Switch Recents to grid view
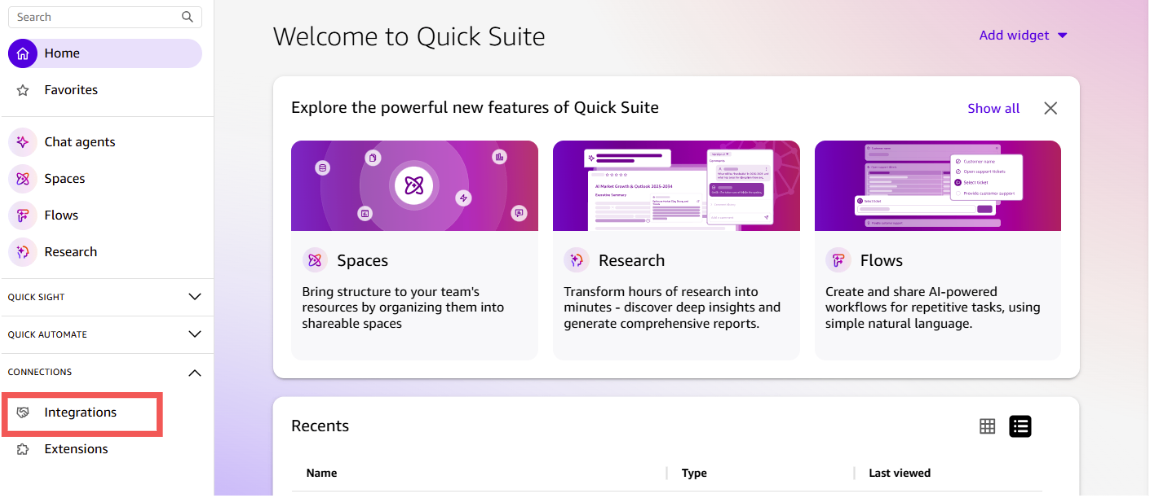Screen dimensions: 1154x502 click(x=987, y=426)
